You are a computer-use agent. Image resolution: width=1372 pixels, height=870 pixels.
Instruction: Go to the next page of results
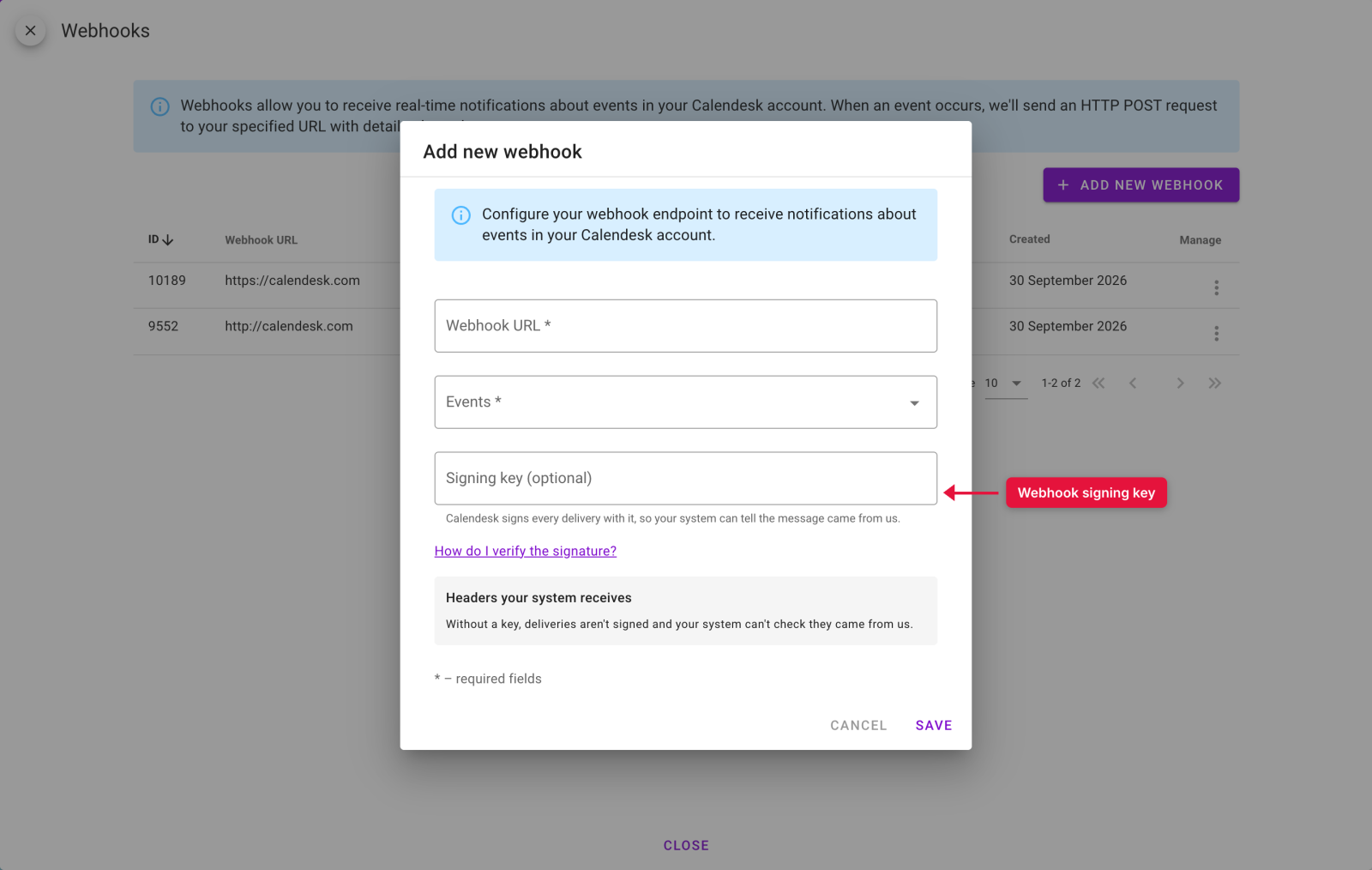[1180, 384]
